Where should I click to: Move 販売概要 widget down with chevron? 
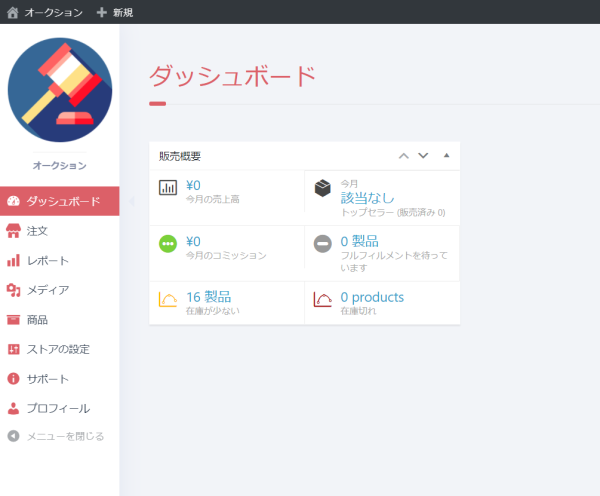(x=423, y=155)
